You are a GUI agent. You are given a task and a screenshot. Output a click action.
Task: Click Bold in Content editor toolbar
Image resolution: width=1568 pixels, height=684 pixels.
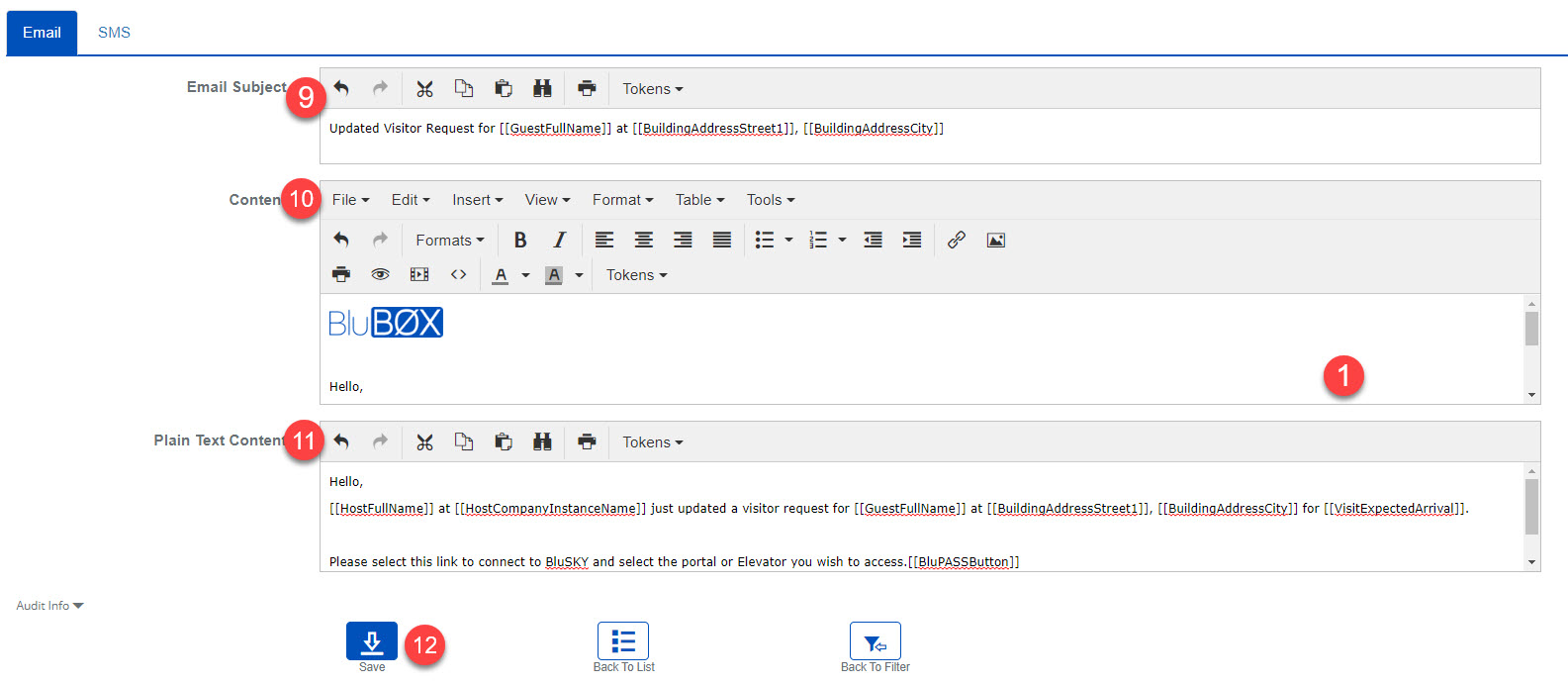(520, 241)
